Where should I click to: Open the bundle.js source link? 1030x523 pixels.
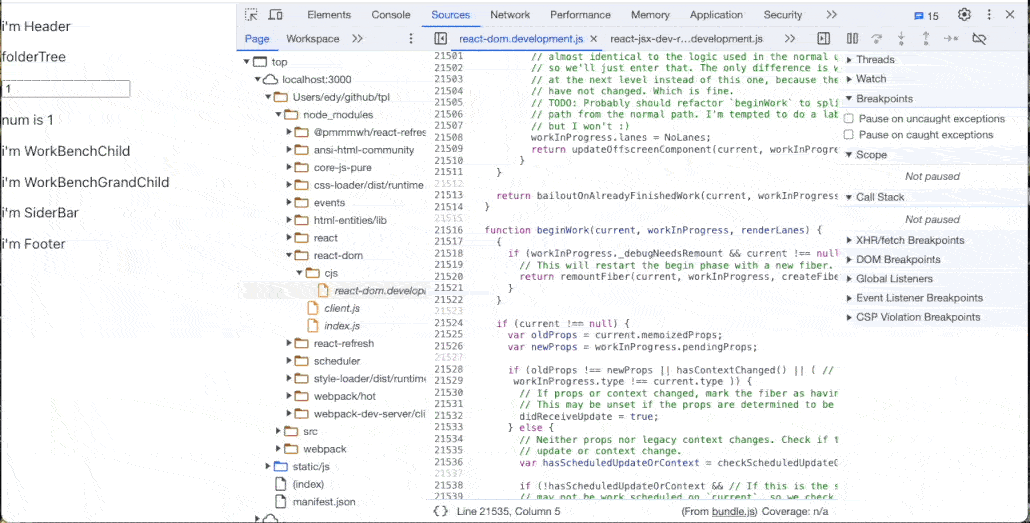click(733, 511)
